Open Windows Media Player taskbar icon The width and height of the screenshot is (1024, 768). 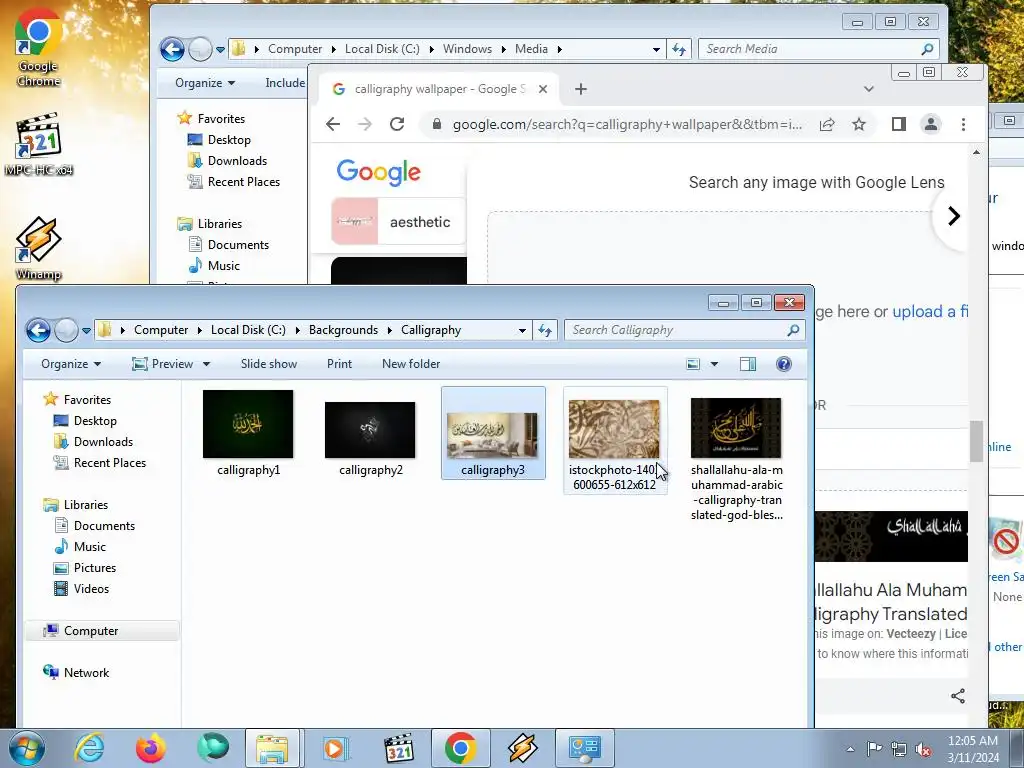click(334, 748)
